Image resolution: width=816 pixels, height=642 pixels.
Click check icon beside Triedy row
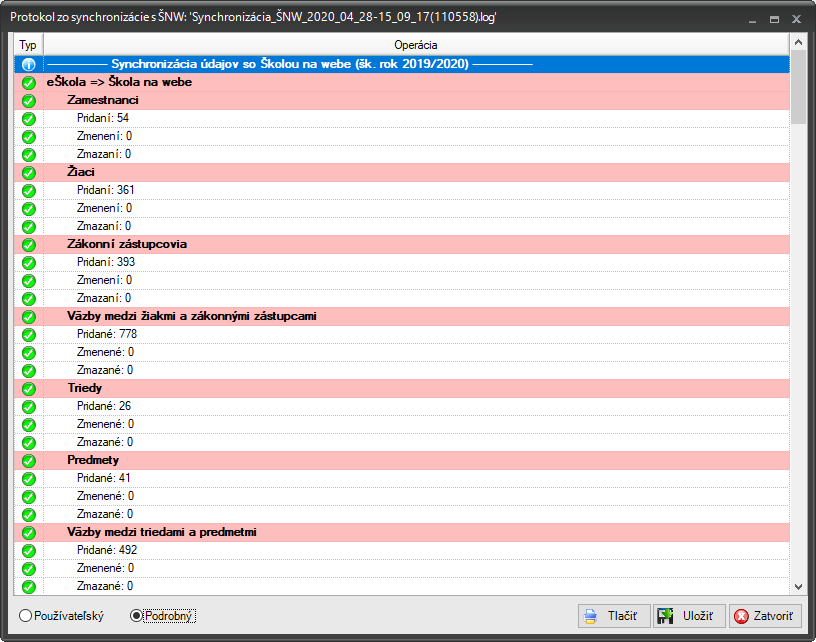click(29, 389)
